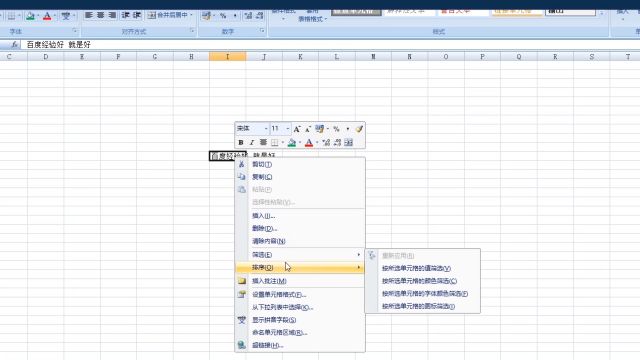Choose 设置单元格格式(F)... menu entry
This screenshot has width=640, height=360.
tap(300, 294)
